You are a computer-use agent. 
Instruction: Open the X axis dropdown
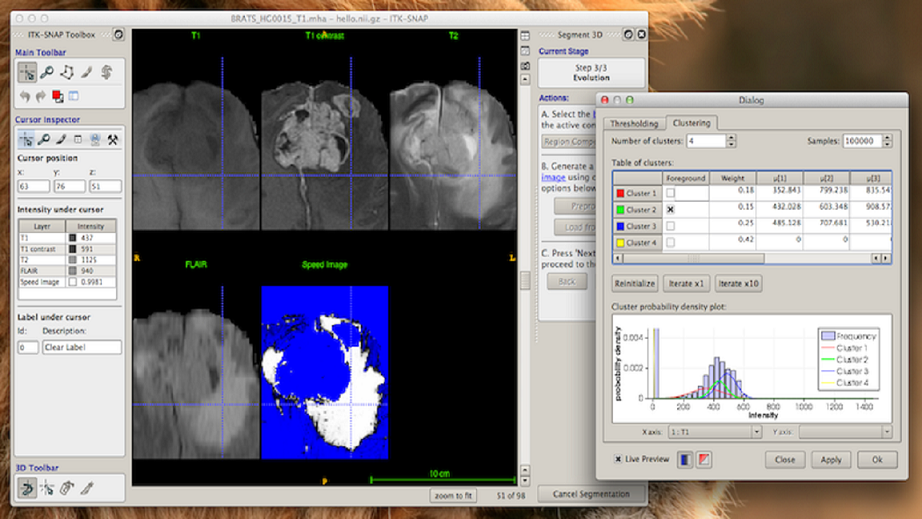(x=714, y=431)
